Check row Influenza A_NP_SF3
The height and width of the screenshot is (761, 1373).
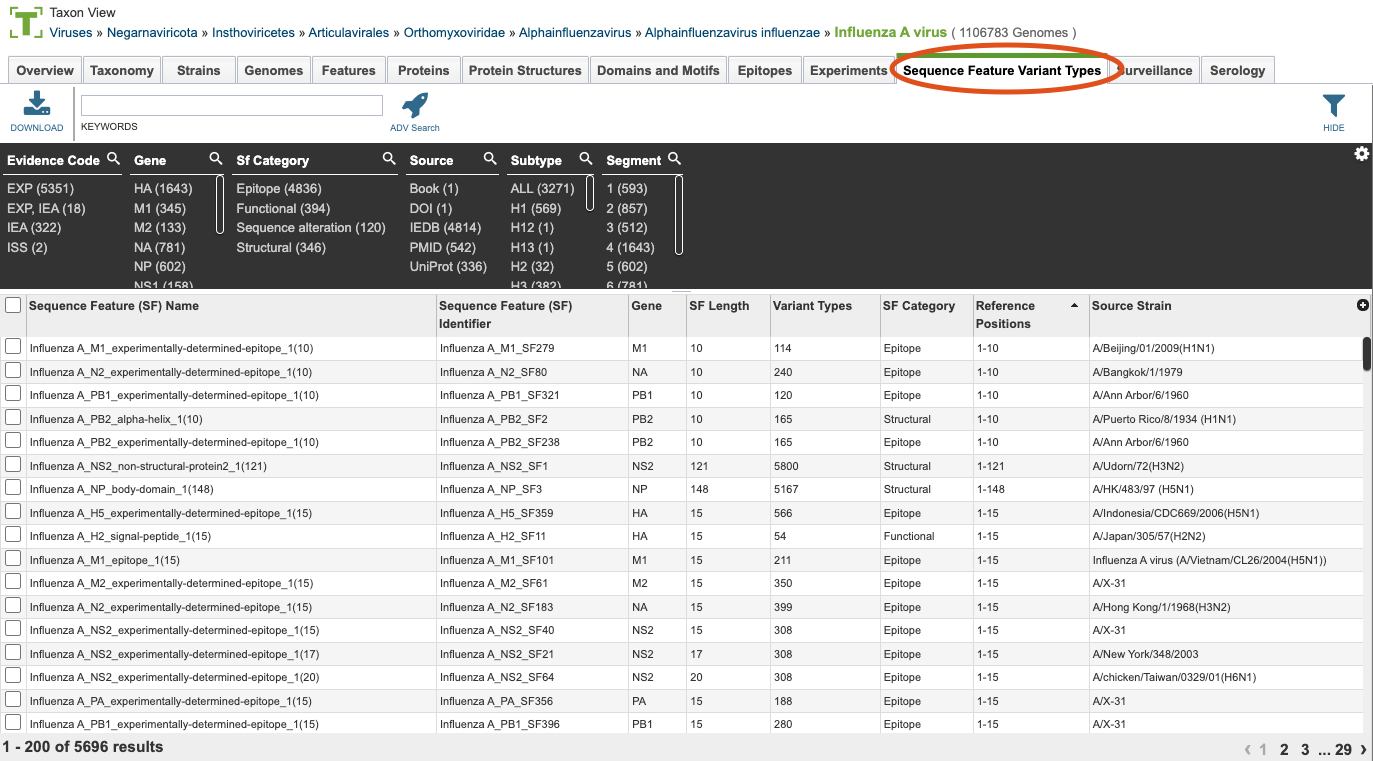(13, 487)
